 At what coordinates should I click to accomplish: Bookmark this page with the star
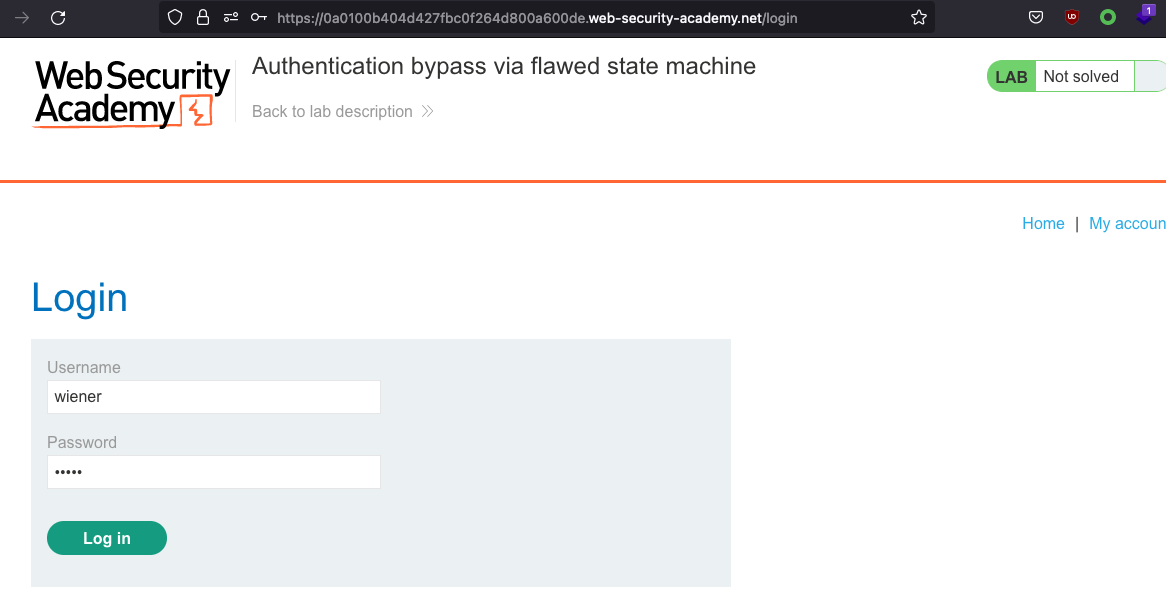click(918, 17)
